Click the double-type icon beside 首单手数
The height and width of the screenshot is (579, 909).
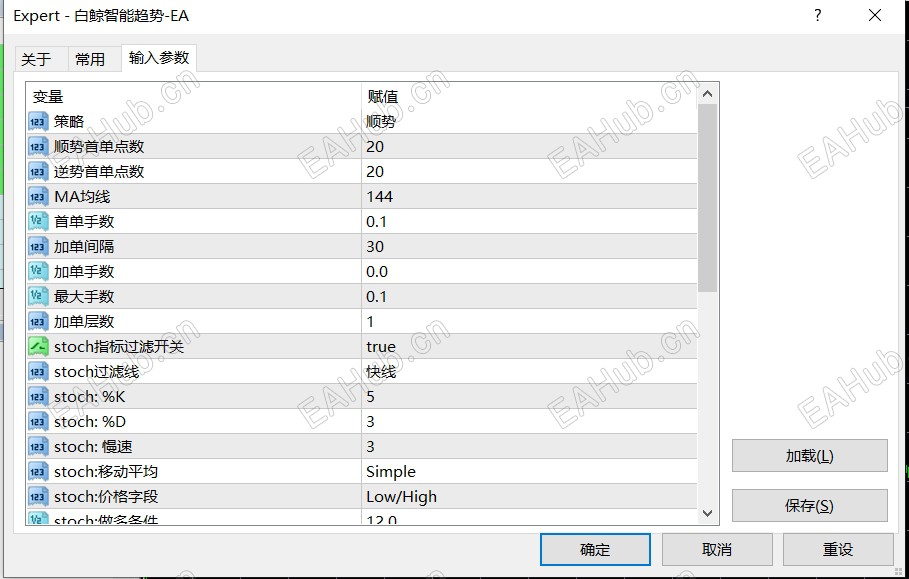(x=38, y=221)
